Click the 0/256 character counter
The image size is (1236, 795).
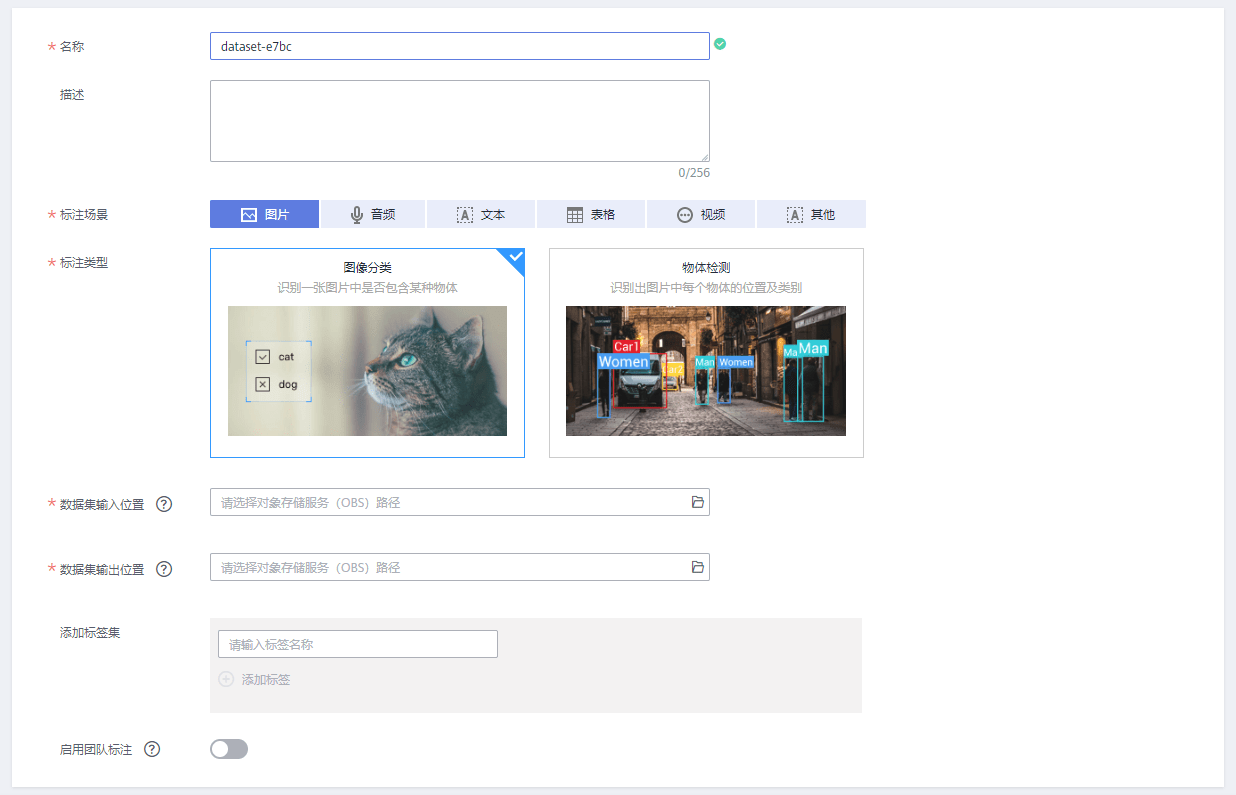(x=694, y=173)
